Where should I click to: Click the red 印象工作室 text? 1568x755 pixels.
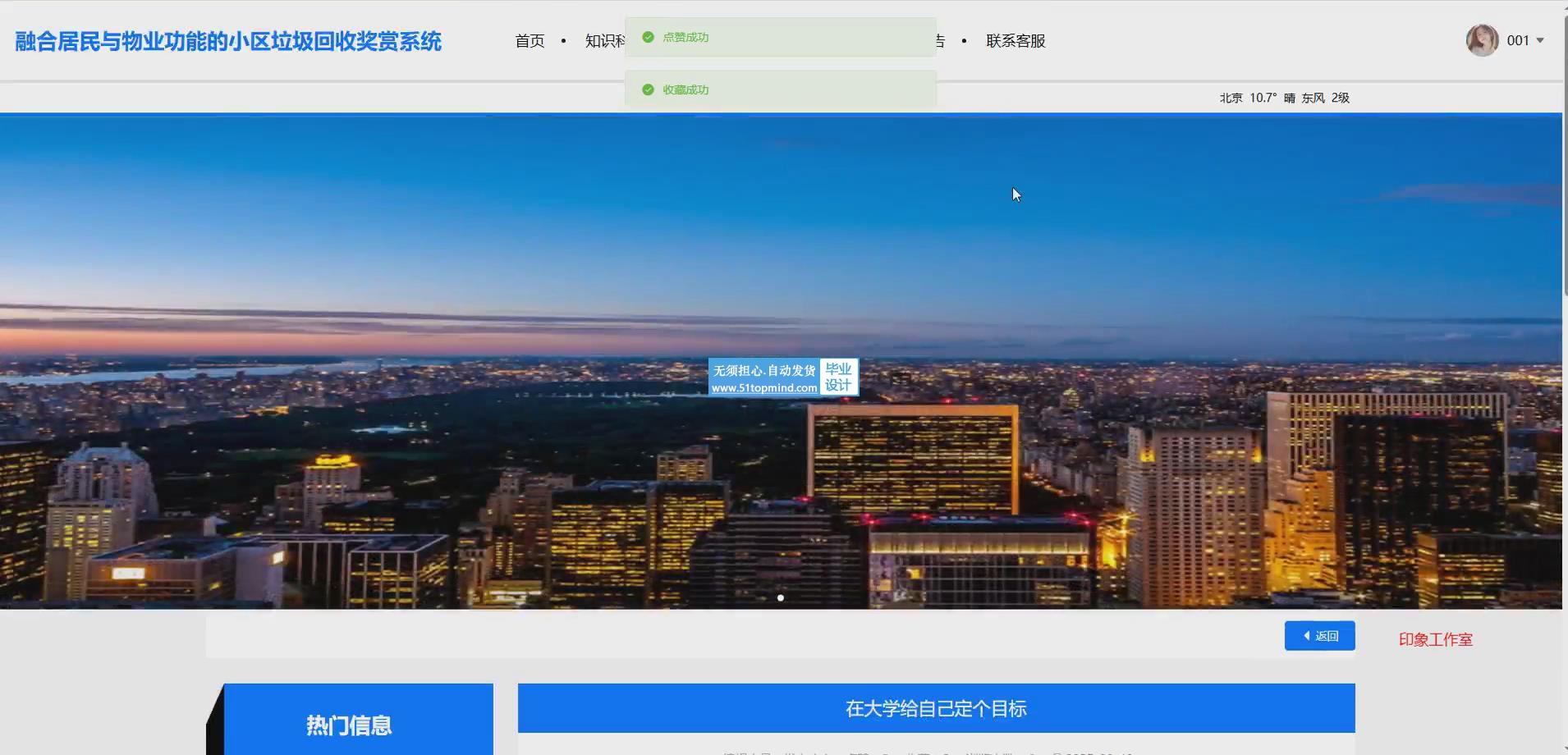[1435, 639]
